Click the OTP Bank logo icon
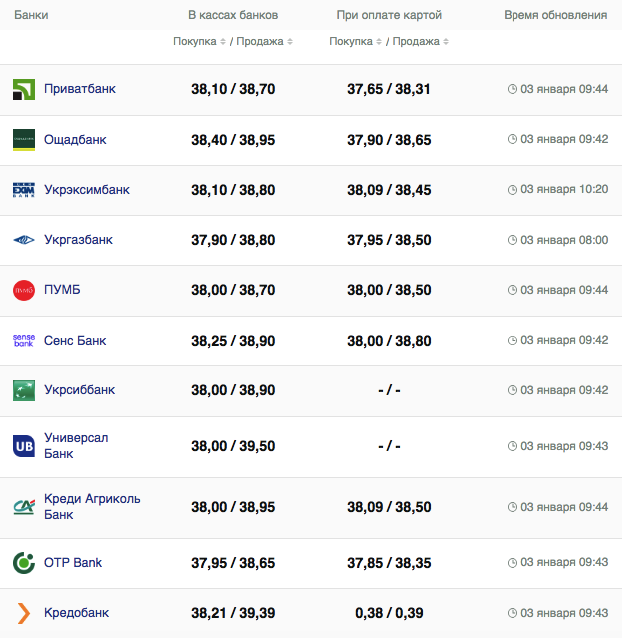 (x=24, y=562)
